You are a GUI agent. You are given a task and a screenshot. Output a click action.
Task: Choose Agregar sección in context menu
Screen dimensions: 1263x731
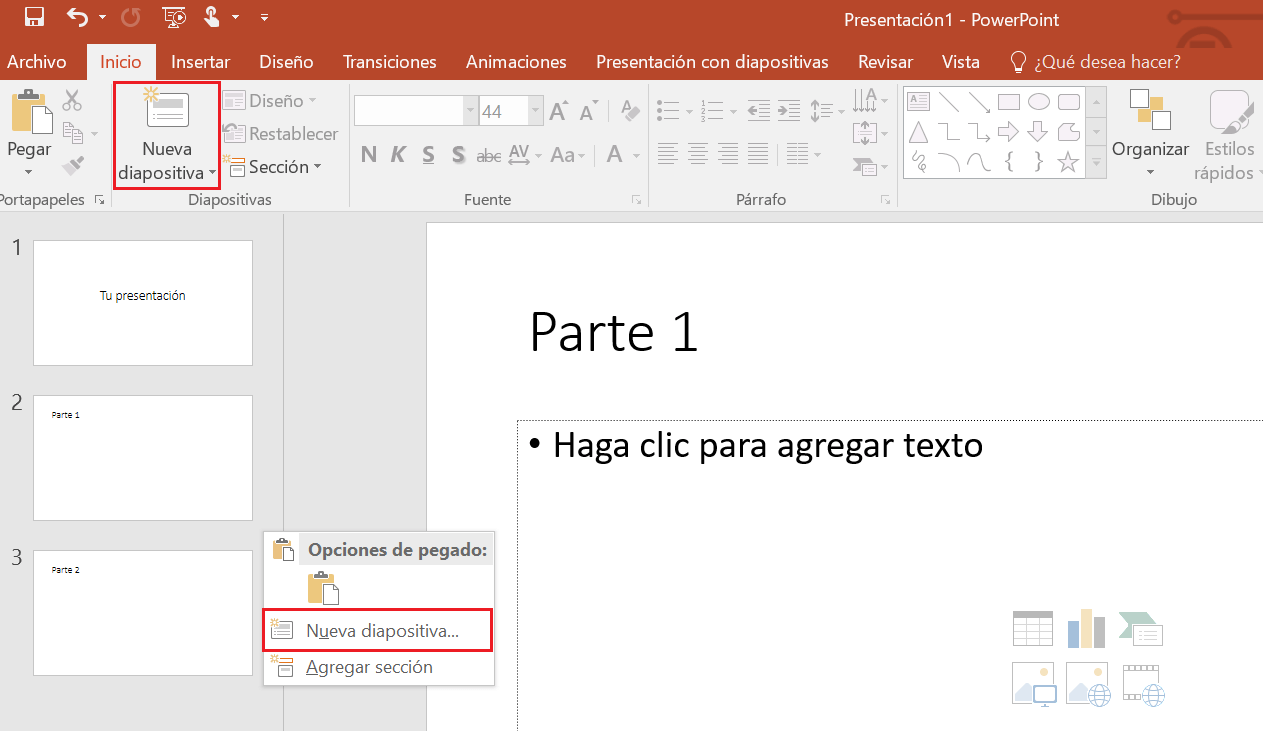378,667
